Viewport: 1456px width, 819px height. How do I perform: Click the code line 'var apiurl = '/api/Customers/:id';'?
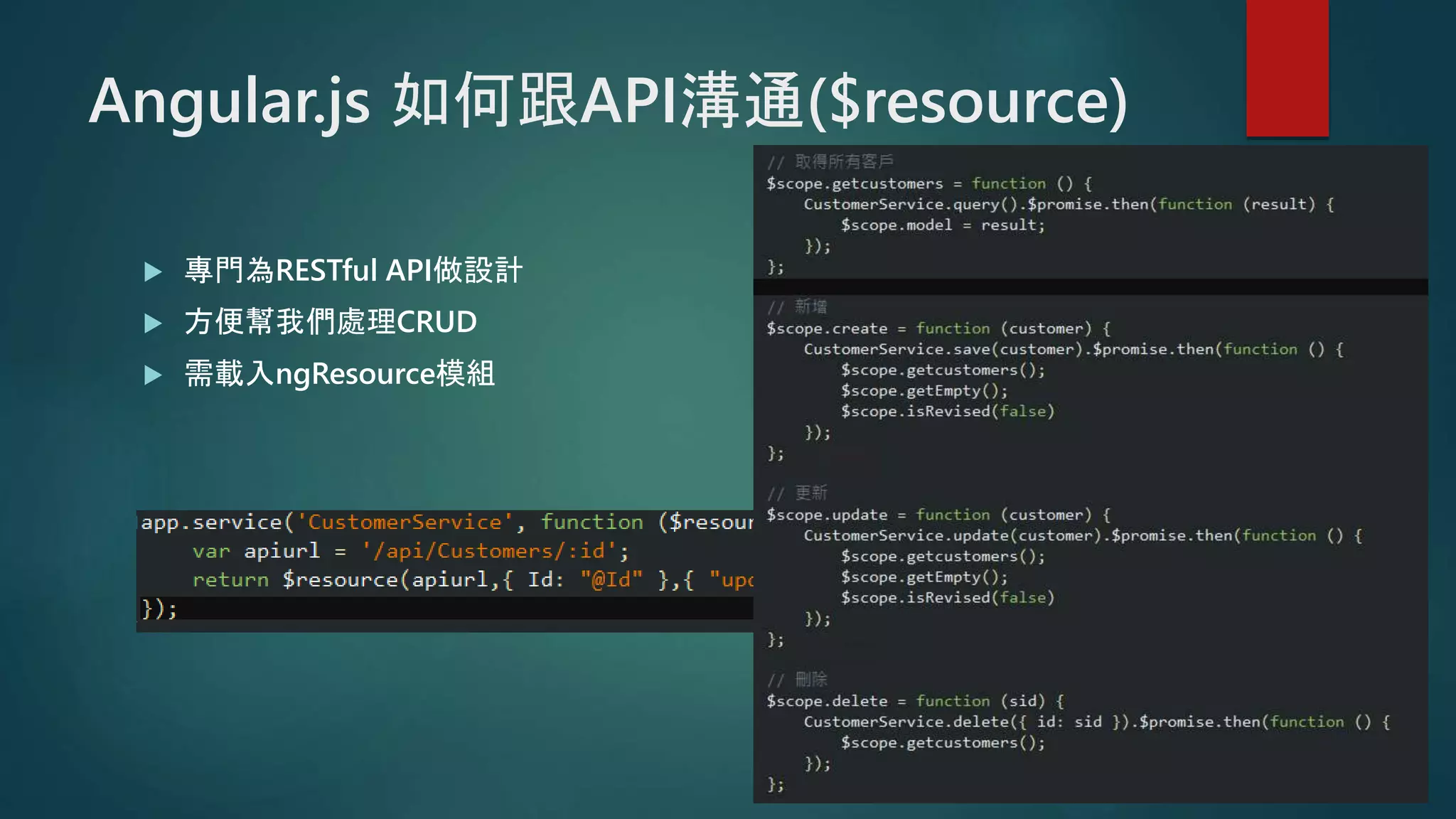[x=410, y=551]
